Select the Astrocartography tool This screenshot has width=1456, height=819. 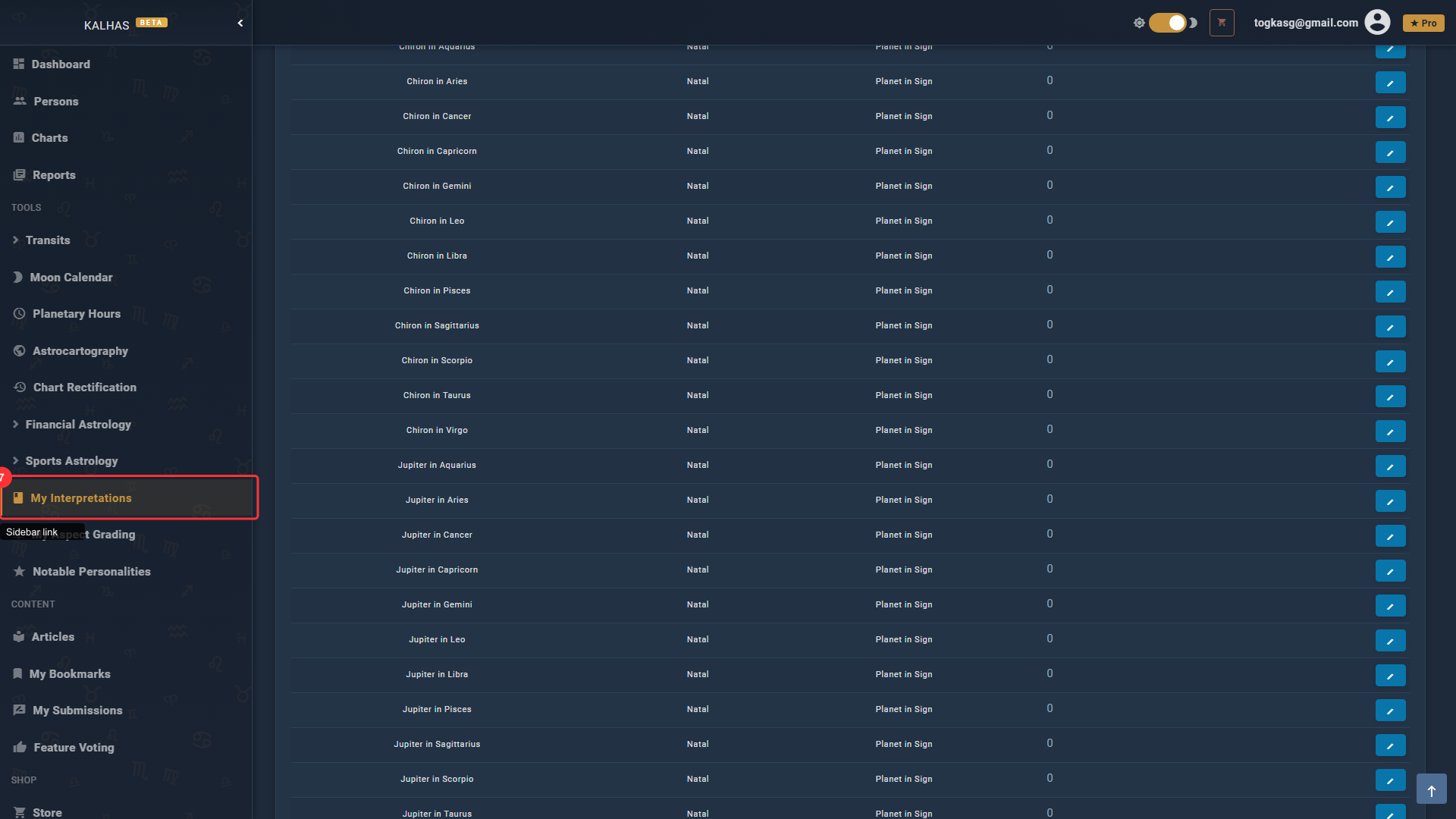coord(80,351)
